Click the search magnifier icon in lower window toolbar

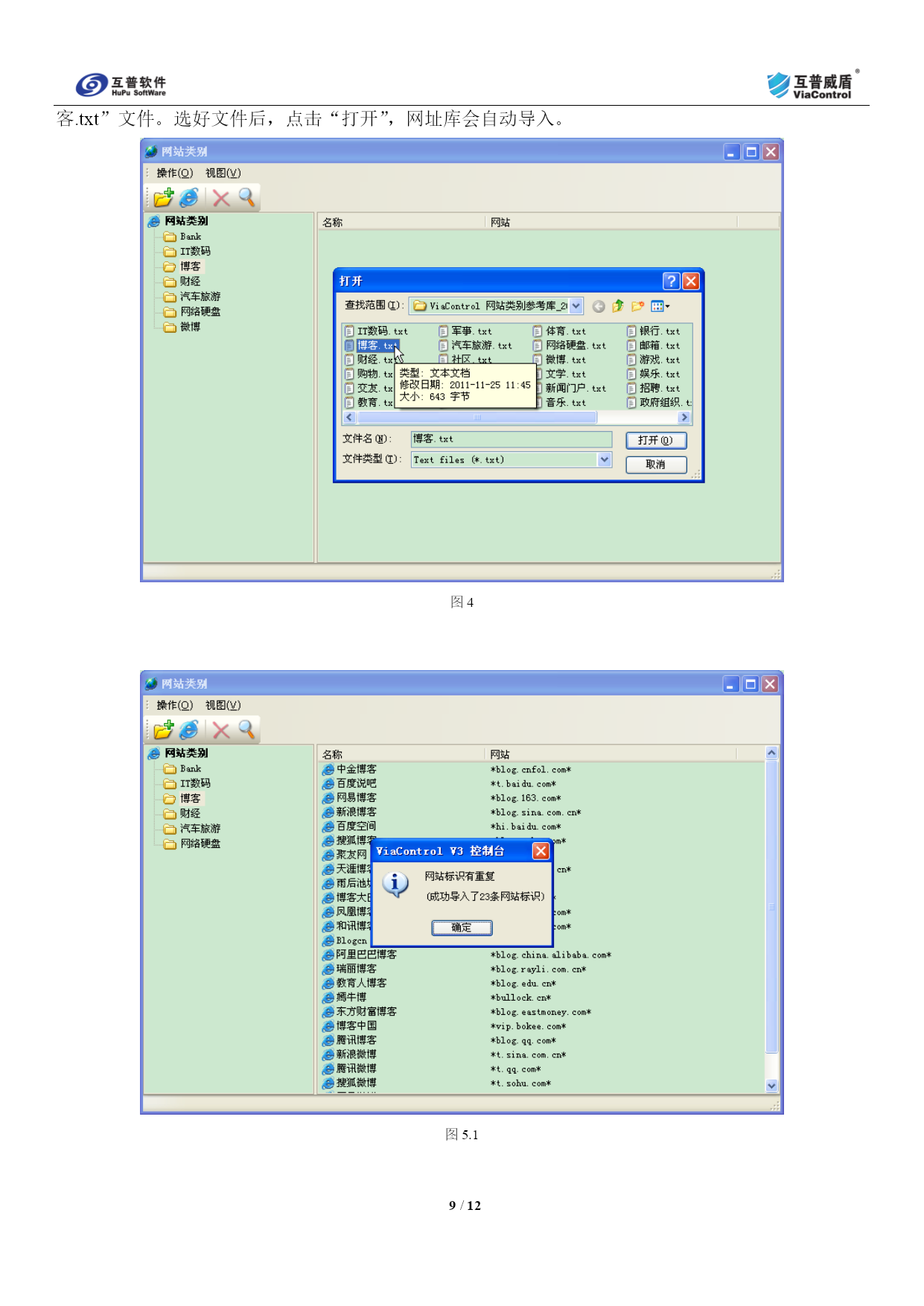click(246, 730)
